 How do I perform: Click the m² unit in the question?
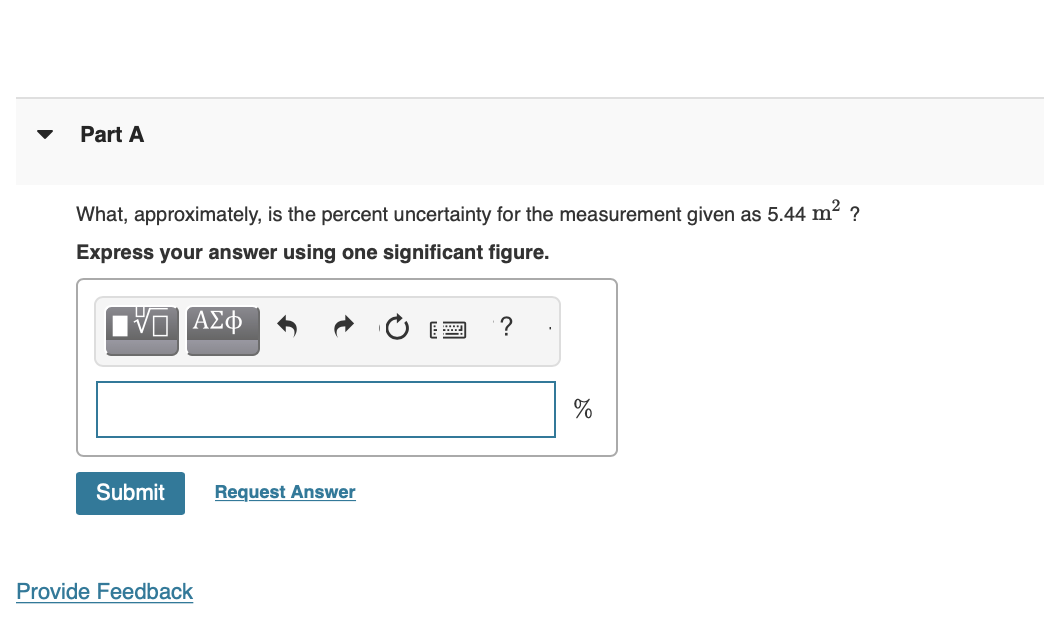[x=826, y=211]
